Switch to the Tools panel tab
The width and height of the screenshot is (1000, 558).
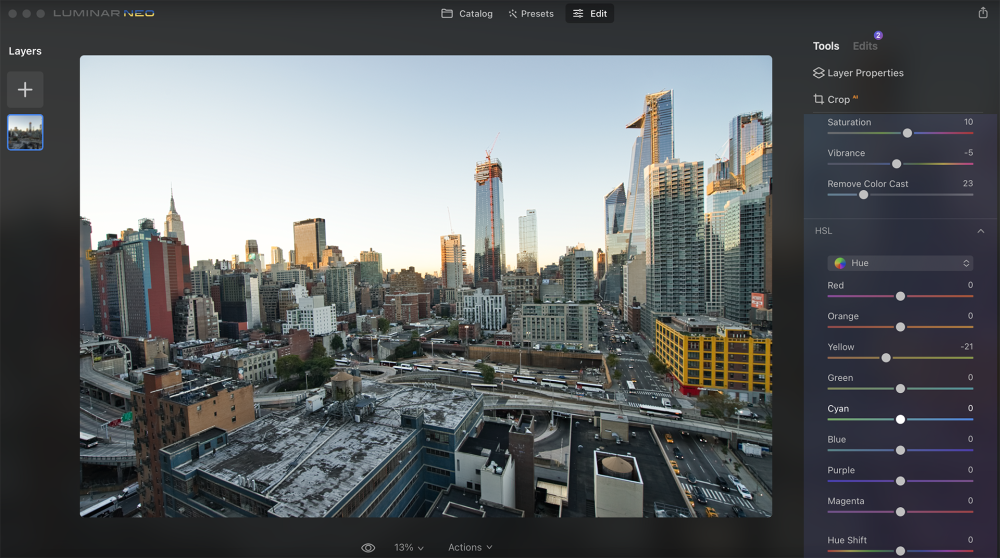[825, 46]
